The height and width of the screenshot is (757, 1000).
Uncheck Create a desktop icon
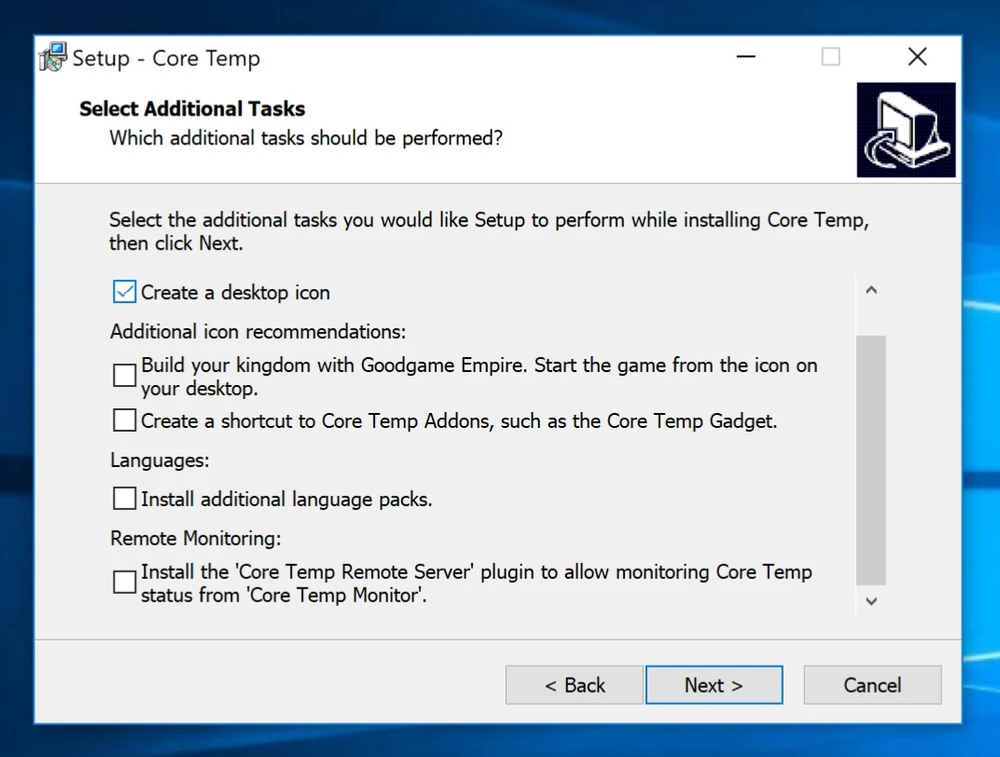click(125, 292)
